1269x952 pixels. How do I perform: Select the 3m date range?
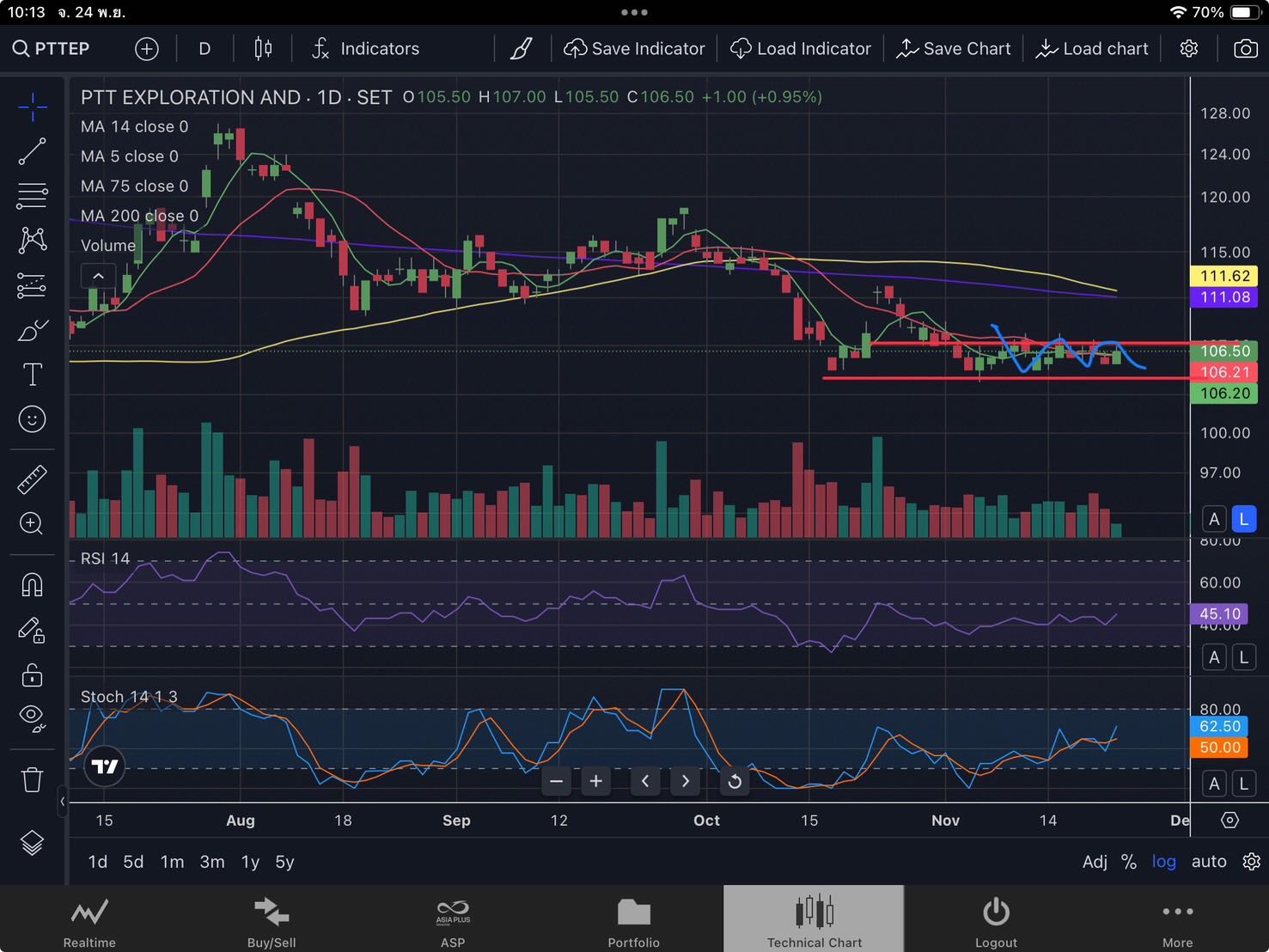click(x=212, y=862)
